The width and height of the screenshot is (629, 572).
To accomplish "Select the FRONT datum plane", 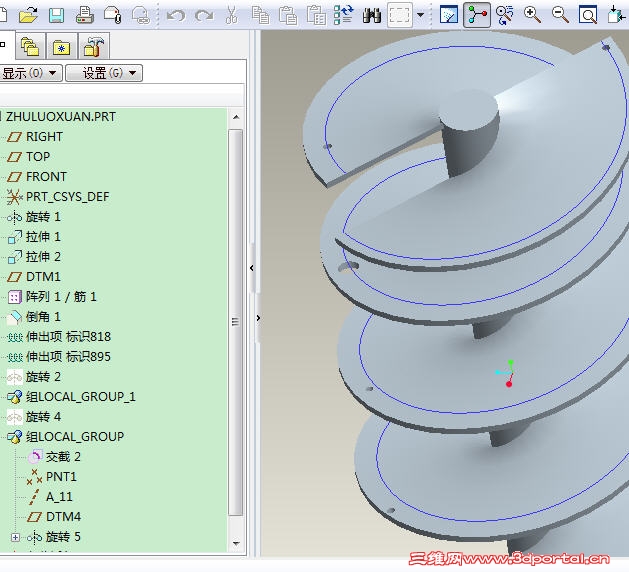I will [46, 176].
